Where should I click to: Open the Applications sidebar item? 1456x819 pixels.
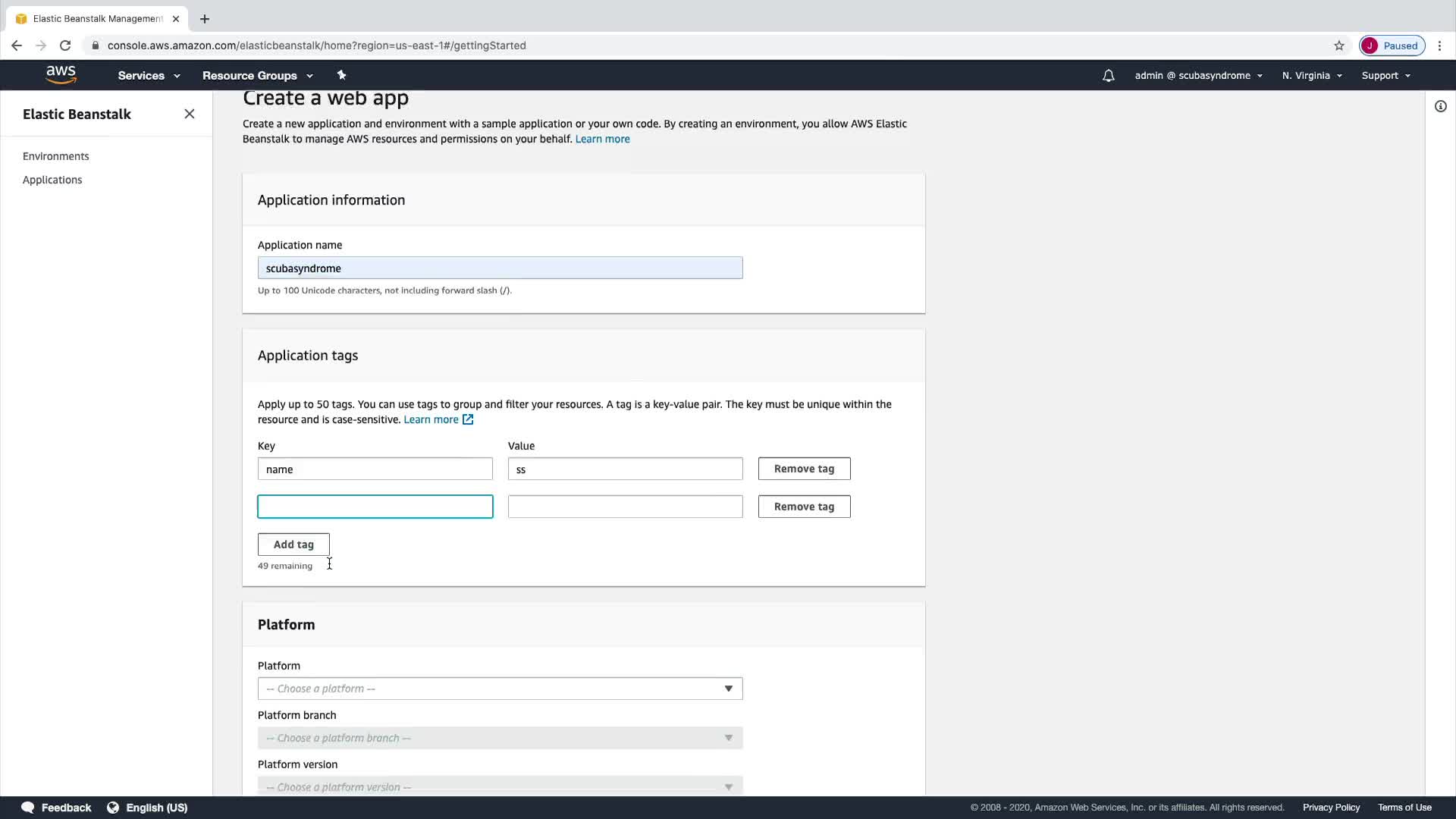click(52, 180)
